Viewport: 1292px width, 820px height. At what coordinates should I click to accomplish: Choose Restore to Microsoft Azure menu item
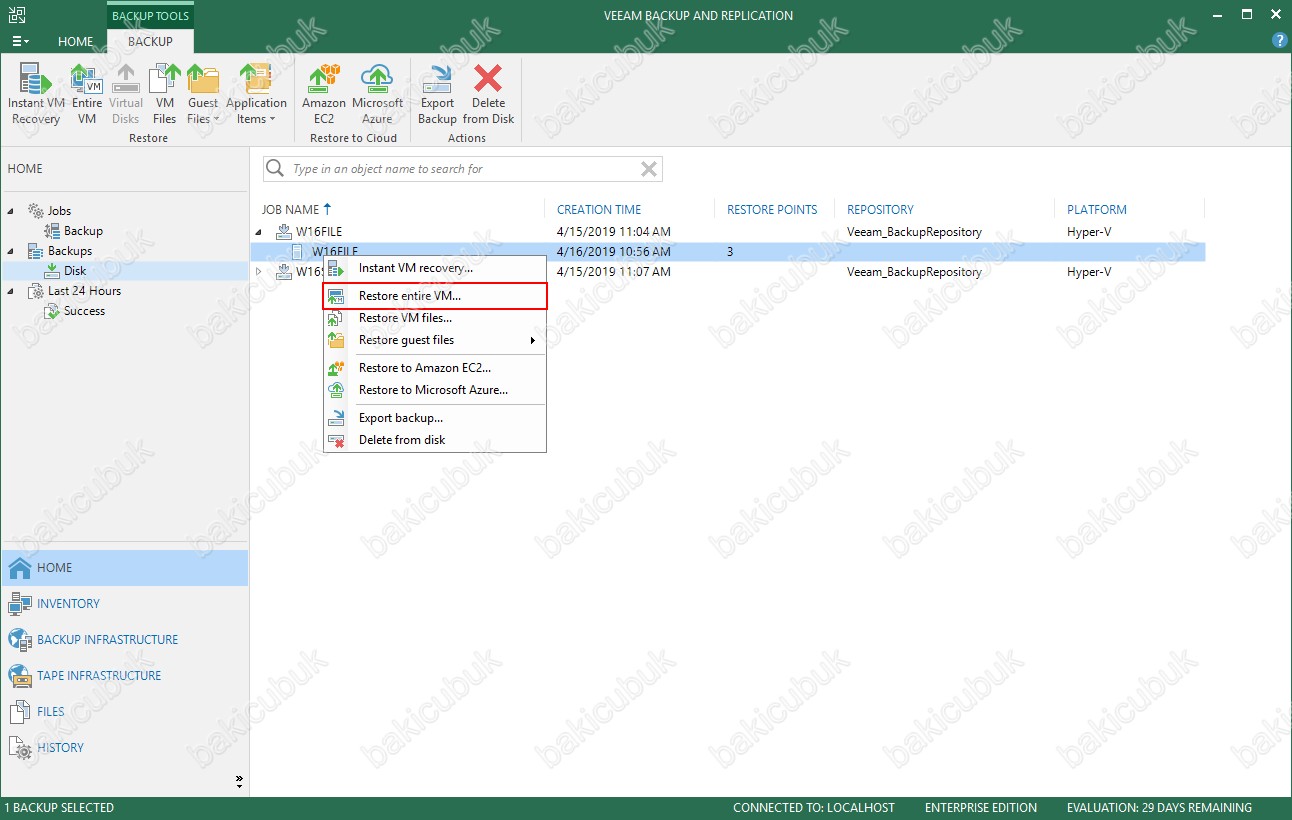[435, 390]
